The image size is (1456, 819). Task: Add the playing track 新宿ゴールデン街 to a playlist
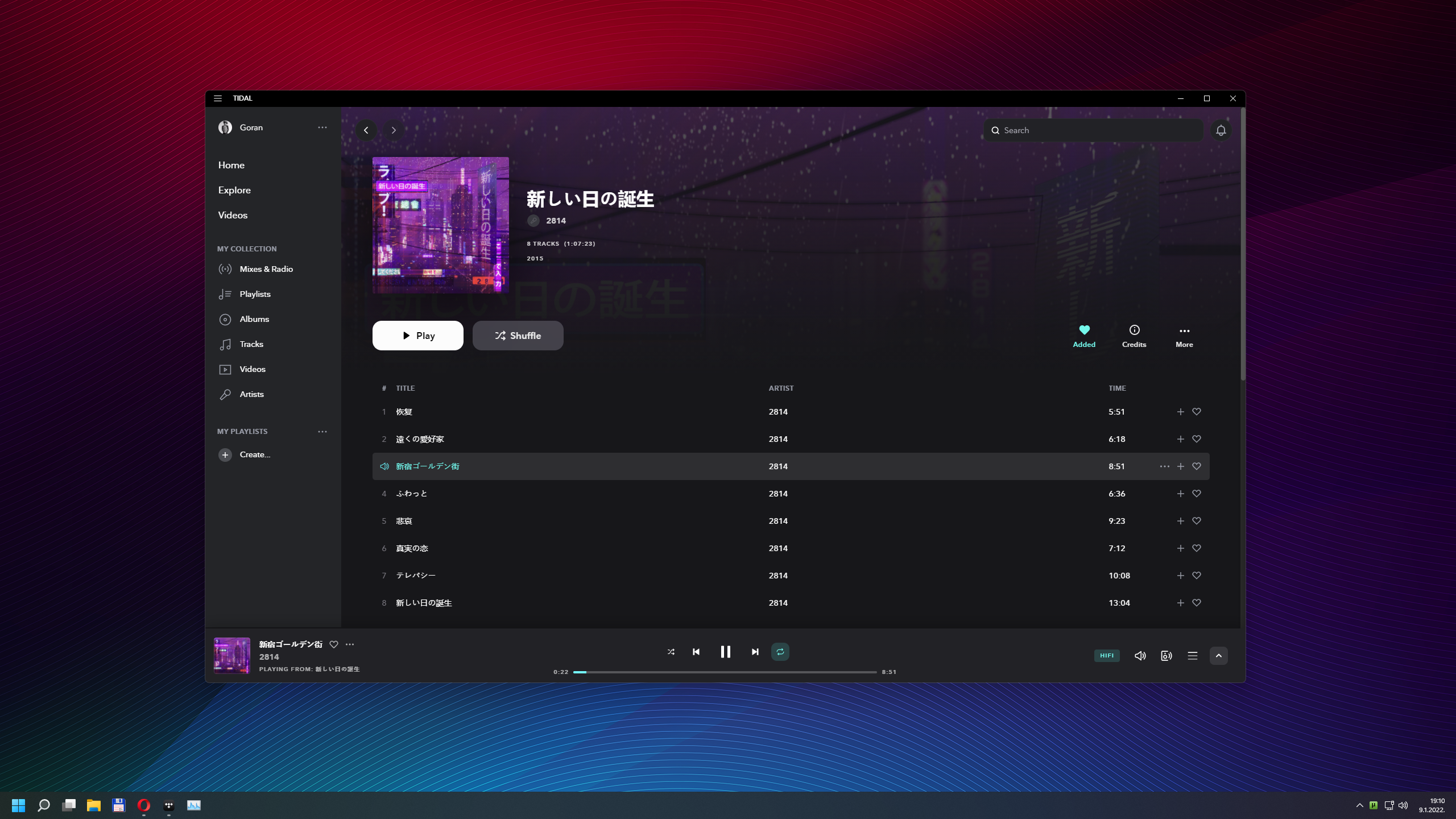[1181, 466]
